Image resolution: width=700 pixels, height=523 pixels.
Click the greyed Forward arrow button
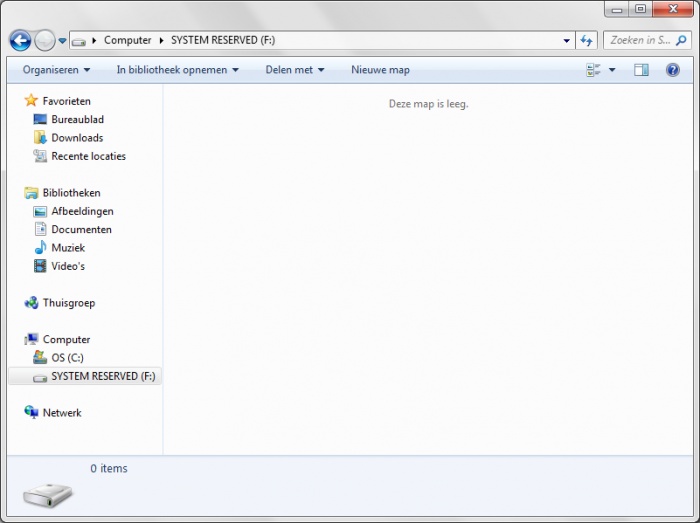tap(45, 41)
